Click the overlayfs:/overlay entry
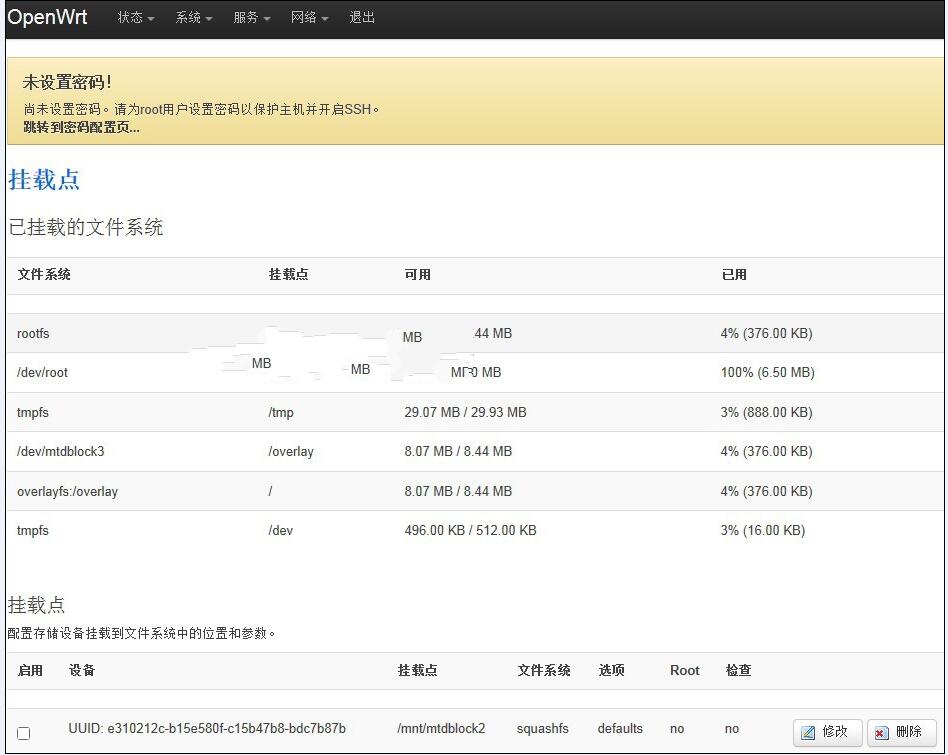The height and width of the screenshot is (755, 948). coord(67,491)
